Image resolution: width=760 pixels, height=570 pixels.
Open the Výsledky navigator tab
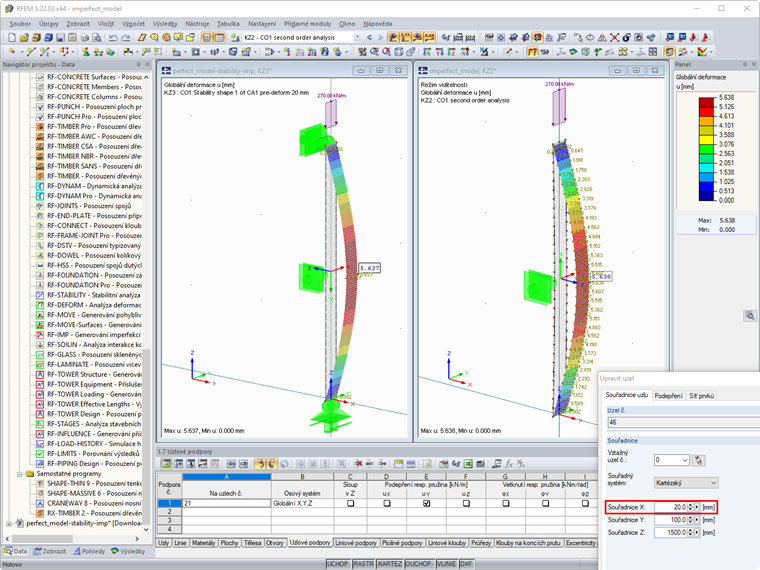coord(128,551)
